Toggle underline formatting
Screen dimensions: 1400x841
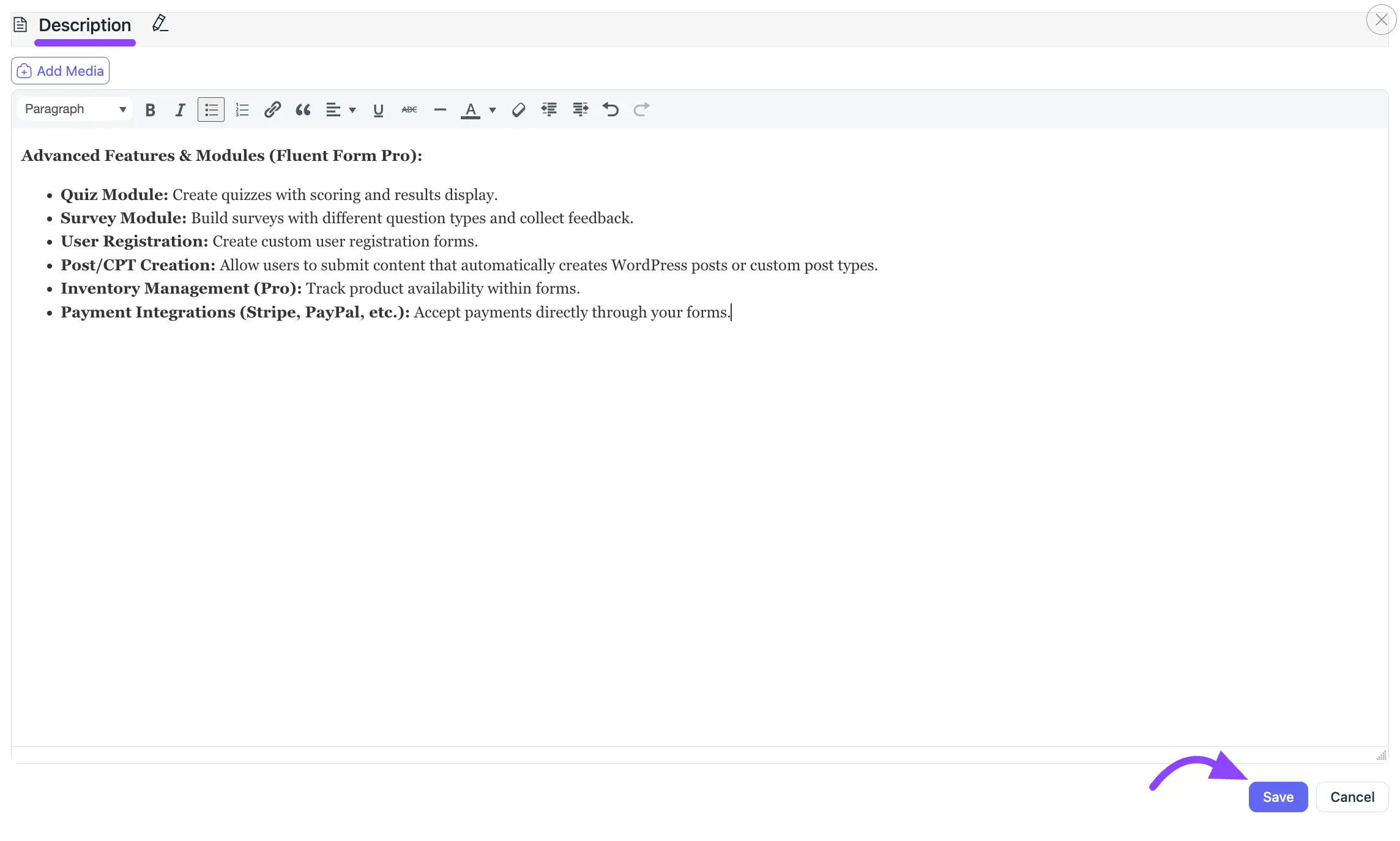(378, 110)
